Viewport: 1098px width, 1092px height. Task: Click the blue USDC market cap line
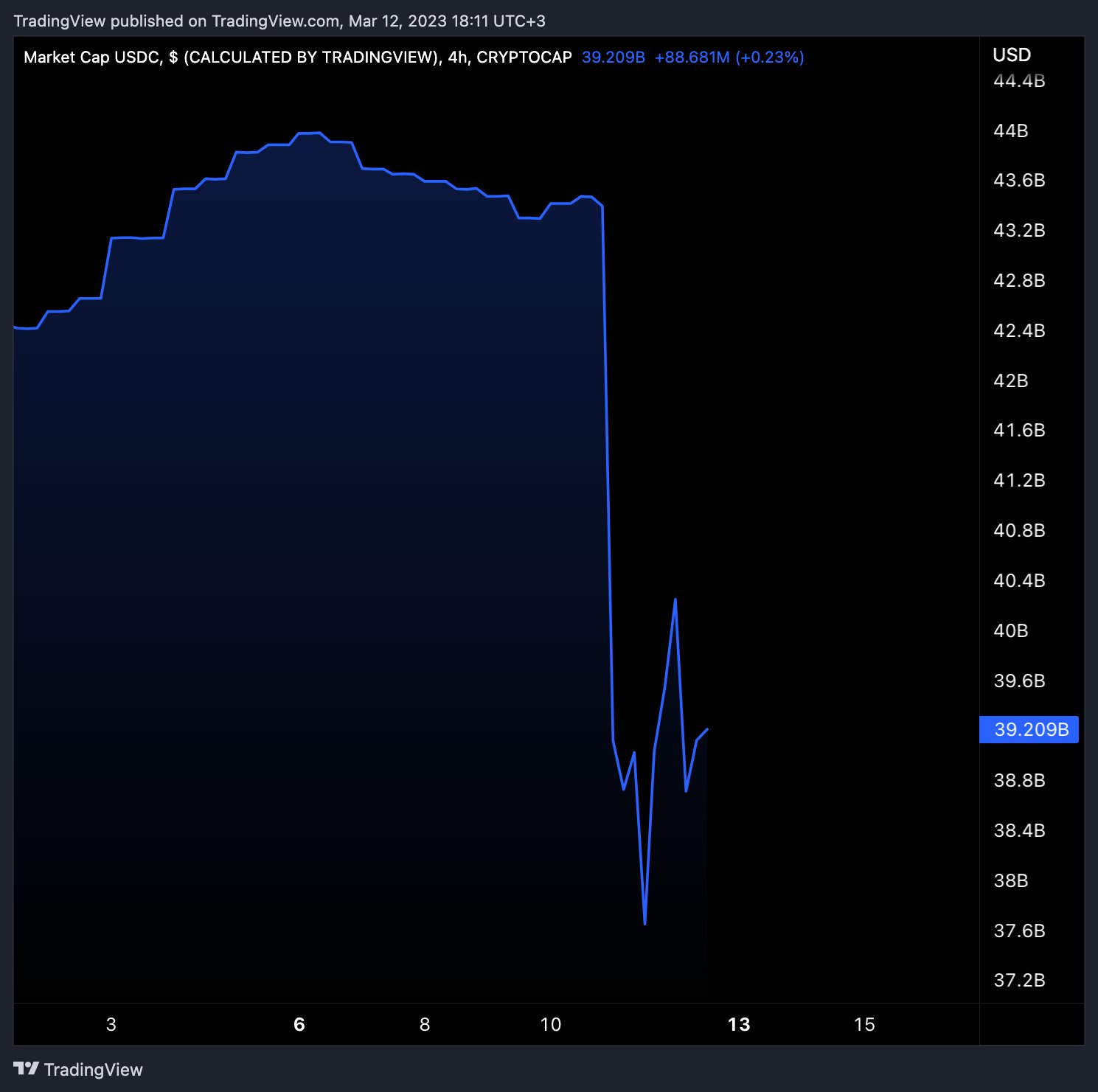310,133
